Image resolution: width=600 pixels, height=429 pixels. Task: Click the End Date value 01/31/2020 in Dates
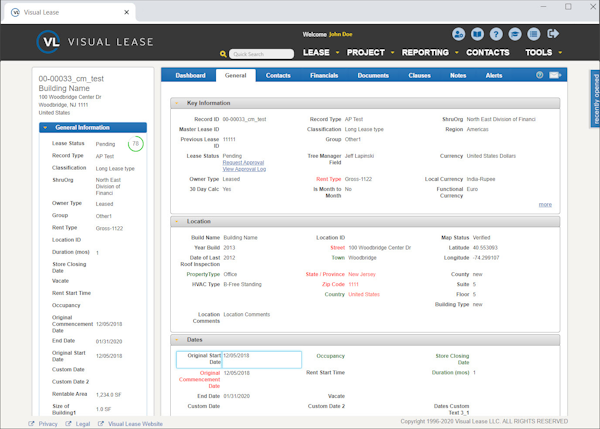tap(236, 396)
